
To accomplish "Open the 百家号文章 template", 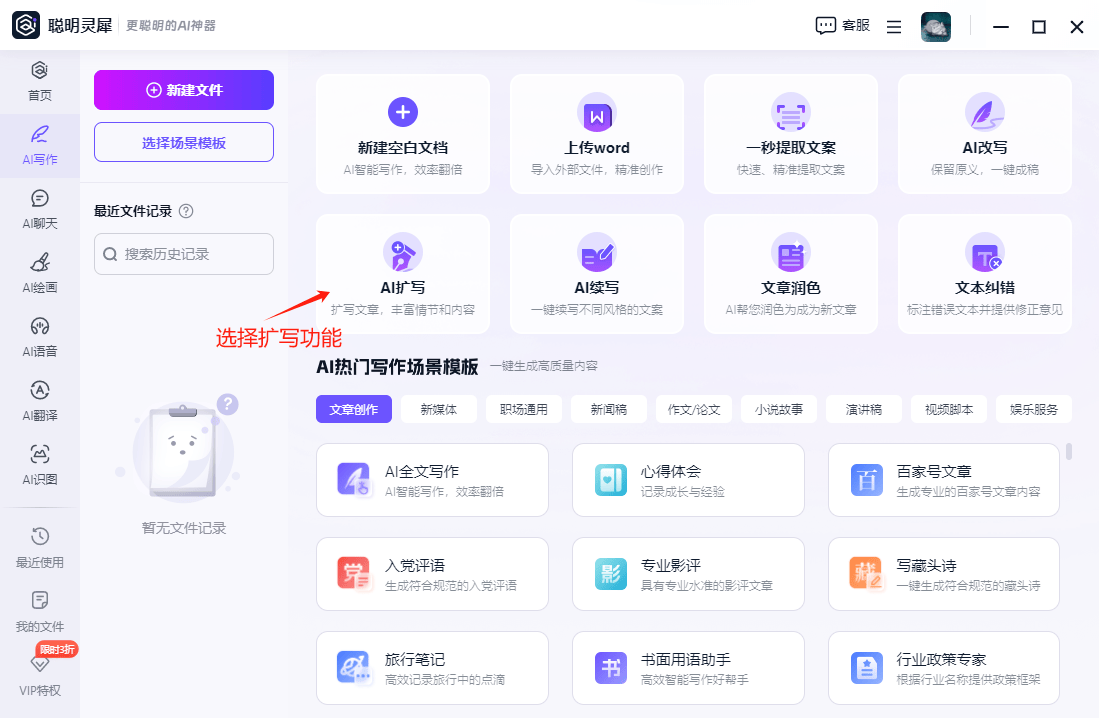I will click(x=944, y=480).
